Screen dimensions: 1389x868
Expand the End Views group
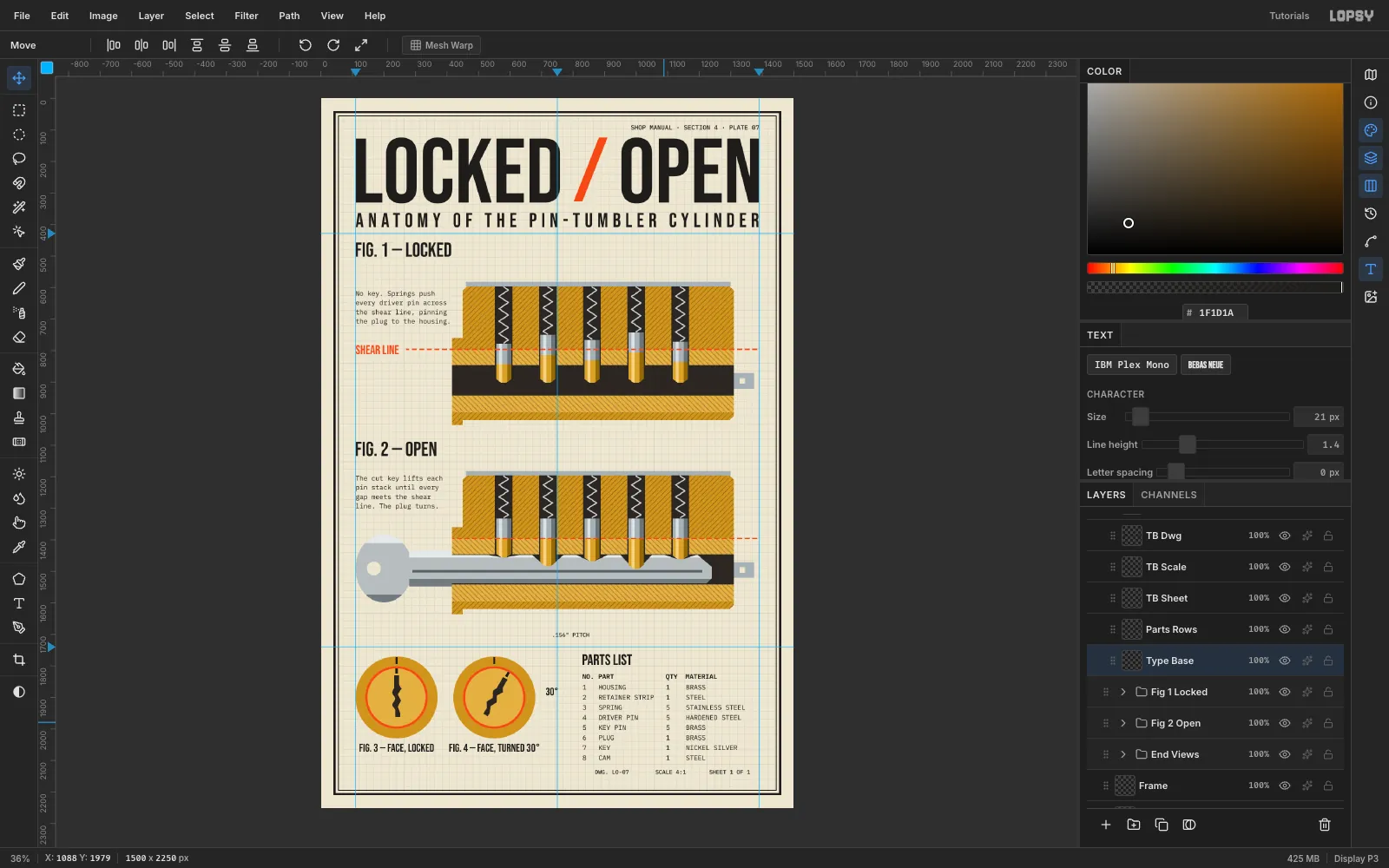click(1123, 754)
